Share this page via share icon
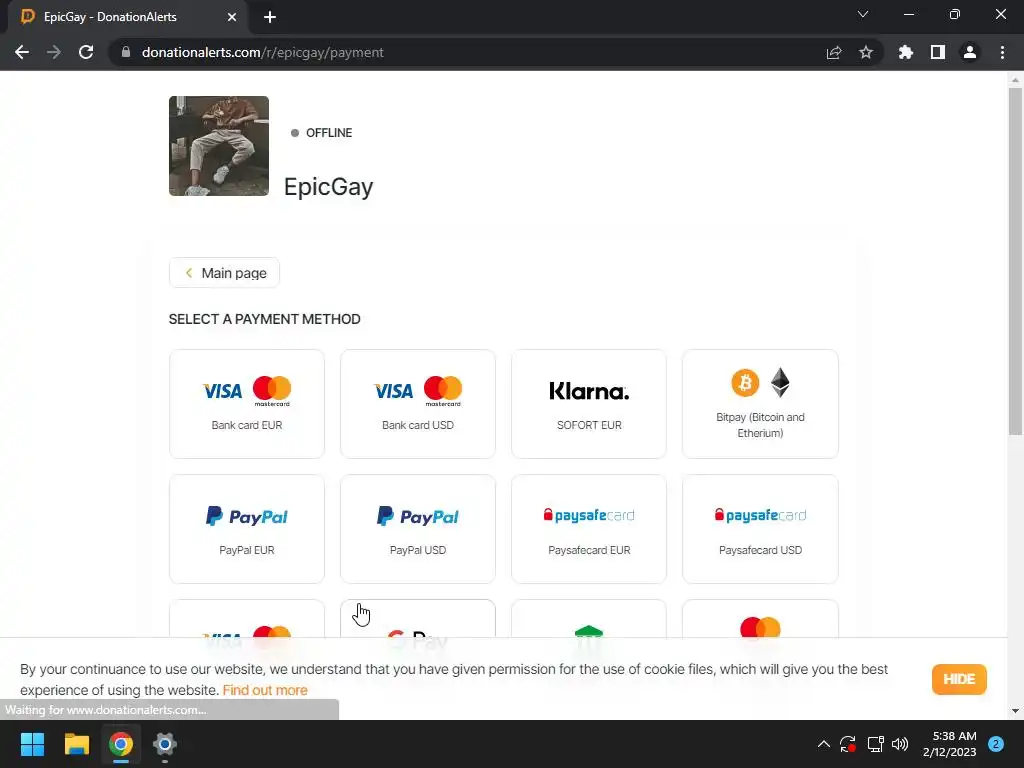 tap(834, 52)
